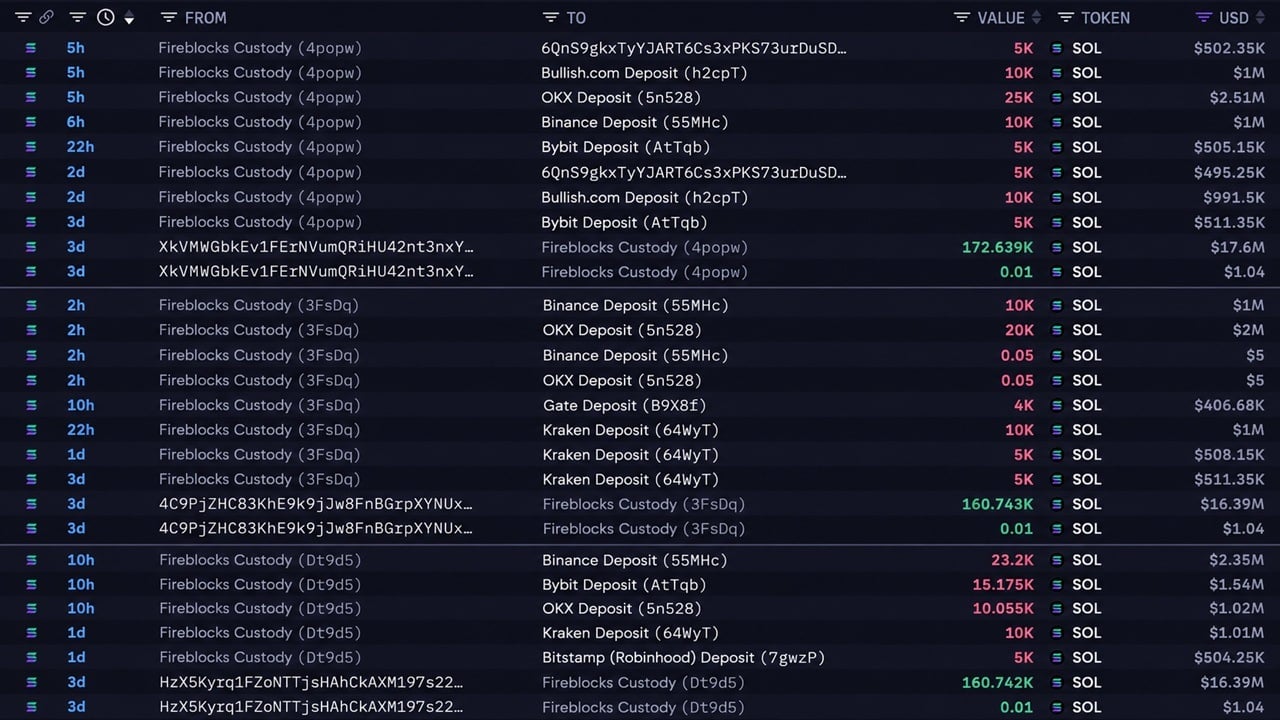Click the 15.175K value cell

1003,584
